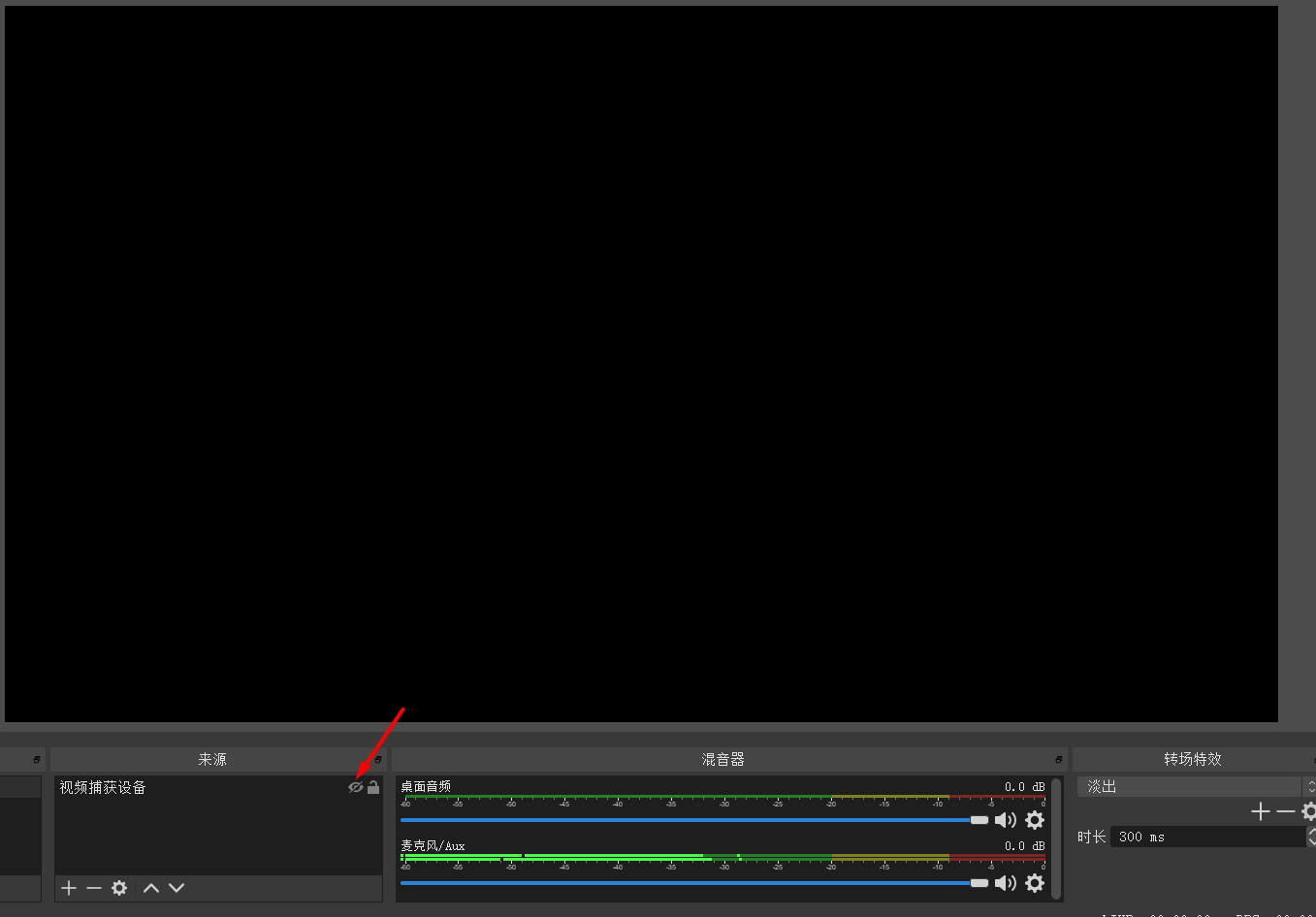
Task: Click the 0.0 dB reading of 桌面音频
Action: (1025, 787)
